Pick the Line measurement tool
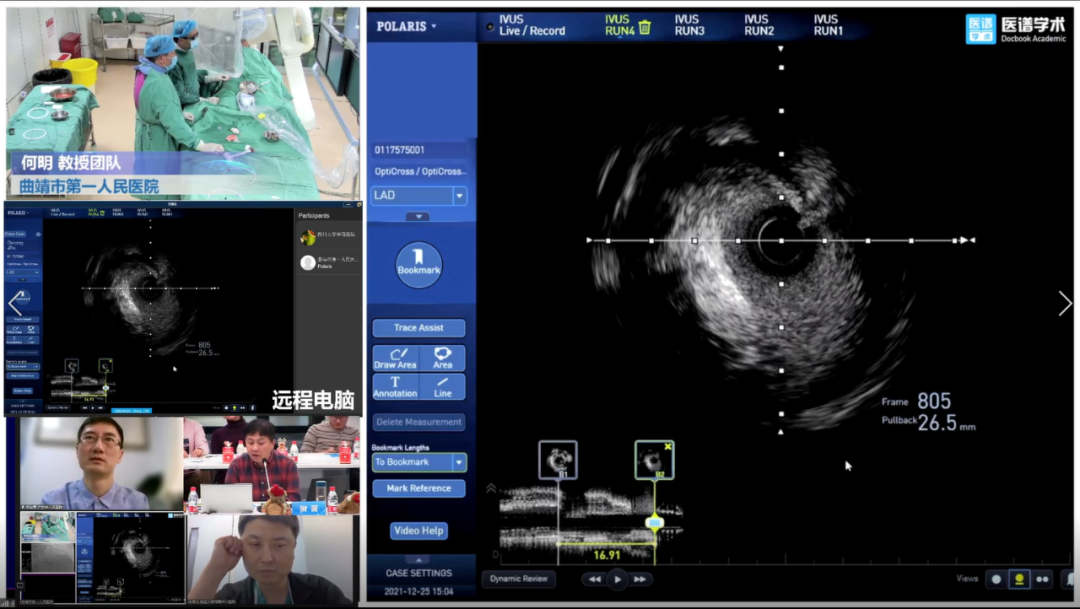Screen dimensions: 1080x609 coord(442,387)
